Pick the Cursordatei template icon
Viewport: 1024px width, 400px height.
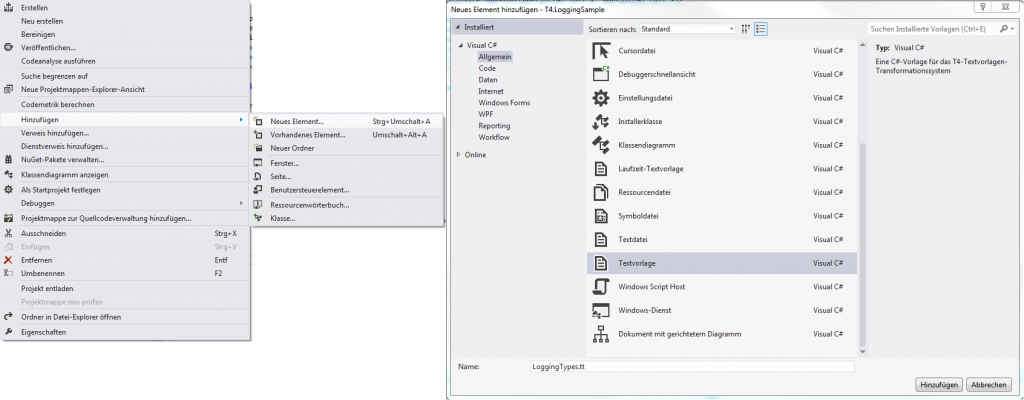tap(601, 50)
